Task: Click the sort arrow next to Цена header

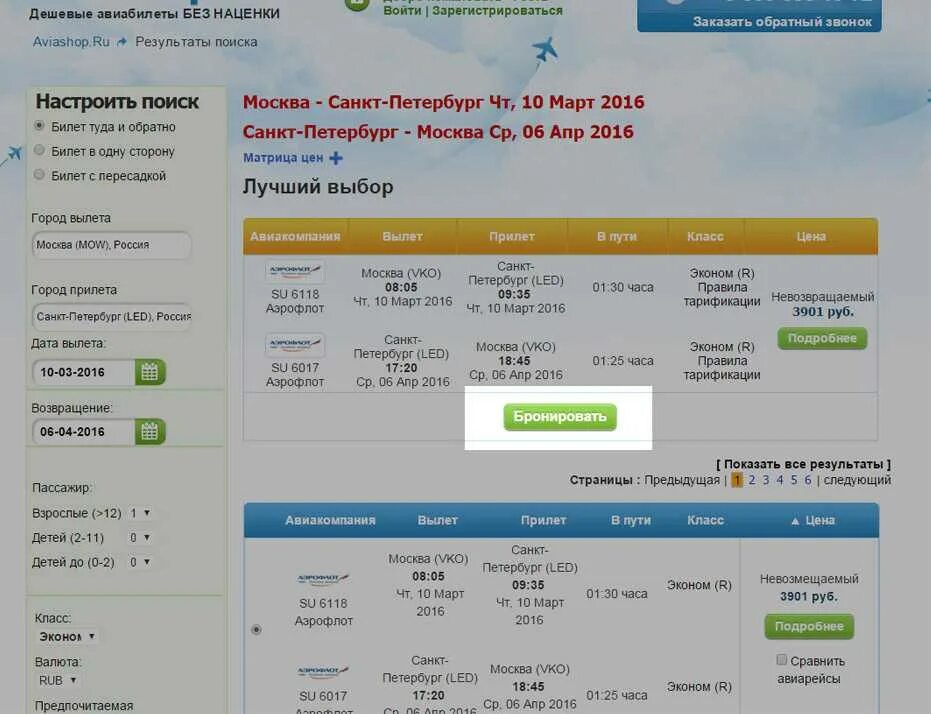Action: click(795, 521)
